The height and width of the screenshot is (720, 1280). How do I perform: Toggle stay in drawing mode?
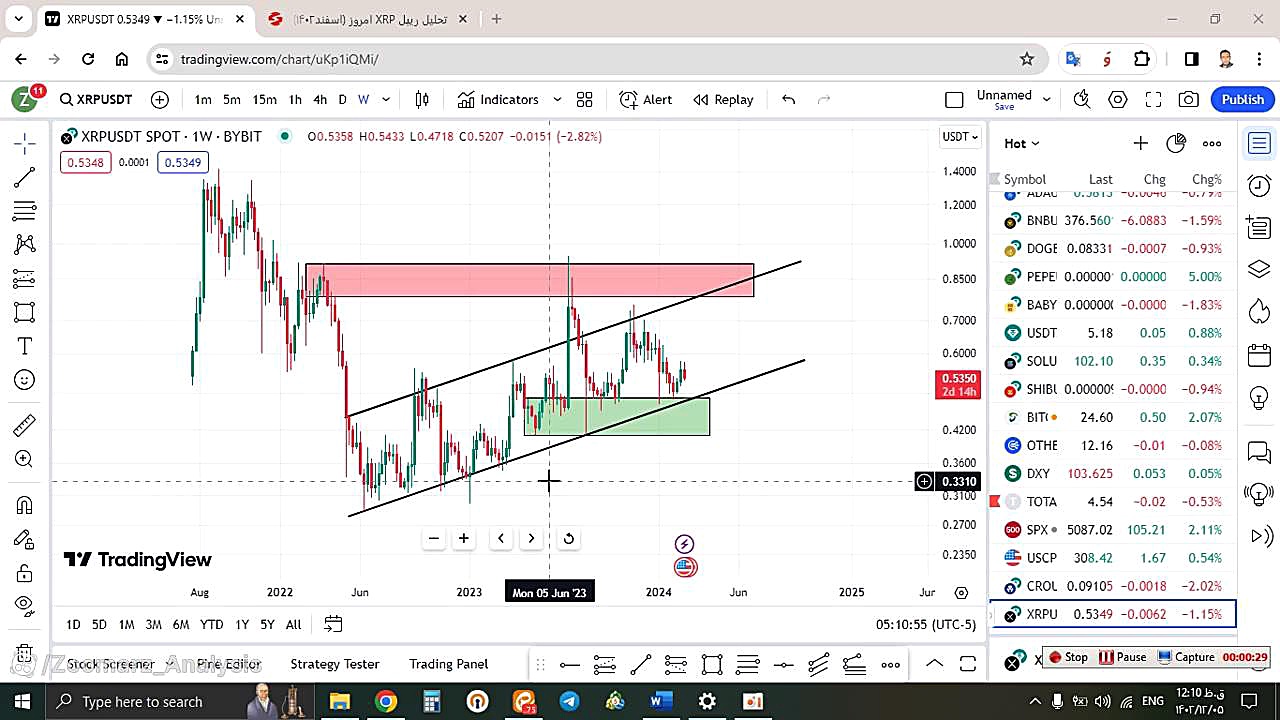(x=25, y=539)
